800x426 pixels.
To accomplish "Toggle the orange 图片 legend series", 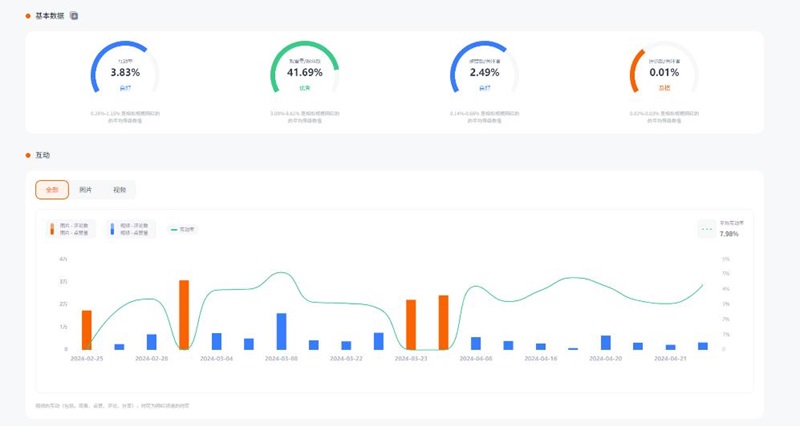I will [74, 229].
